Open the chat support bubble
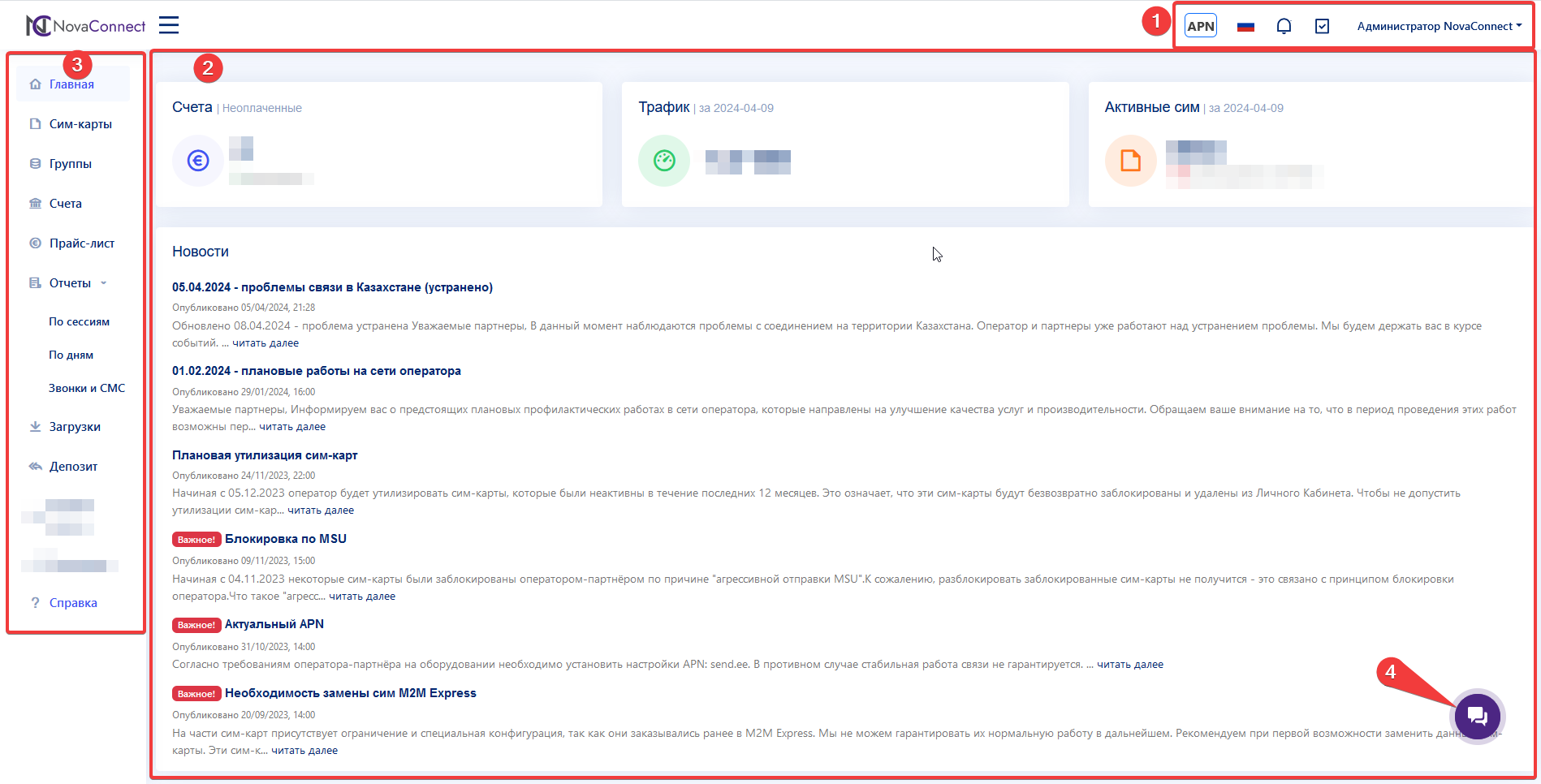1541x784 pixels. (x=1477, y=716)
